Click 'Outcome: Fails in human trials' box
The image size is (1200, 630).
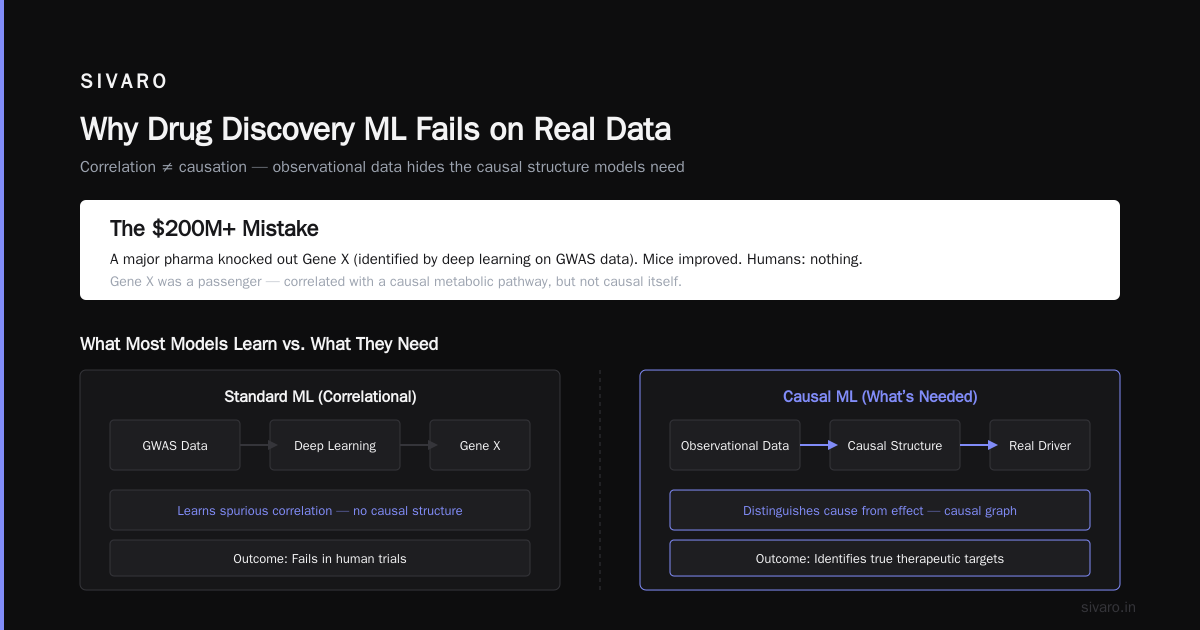(x=320, y=558)
